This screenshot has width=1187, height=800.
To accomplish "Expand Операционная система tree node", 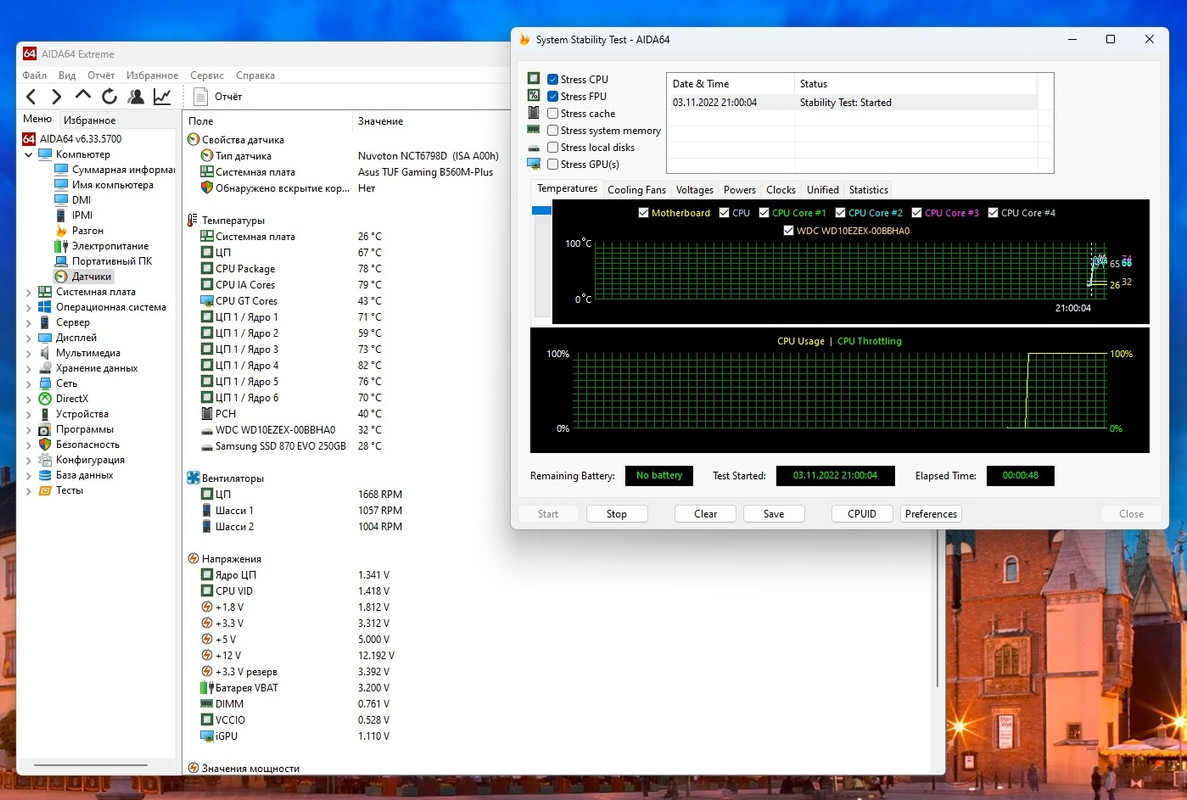I will point(29,307).
